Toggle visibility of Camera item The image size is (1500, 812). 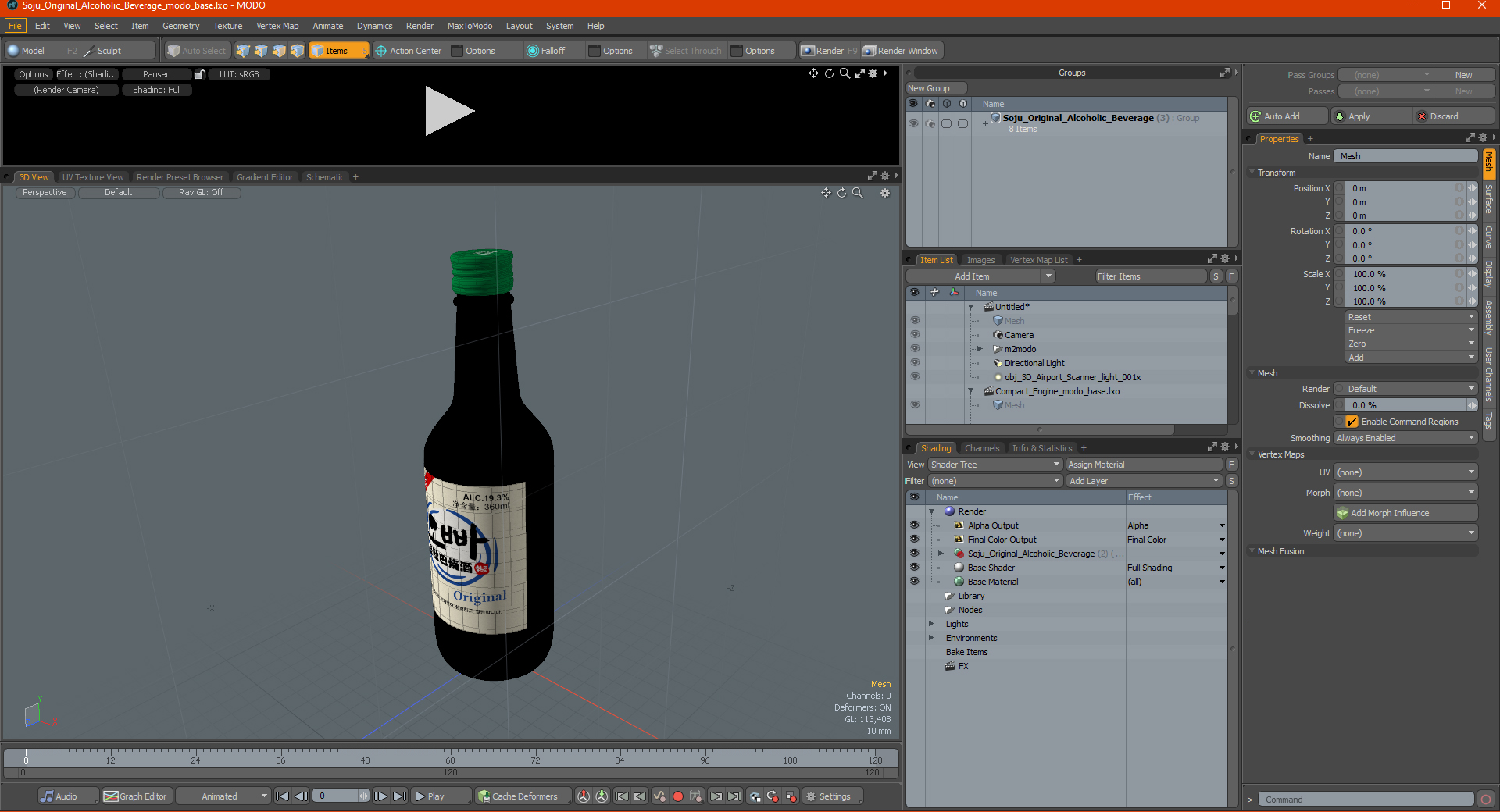[915, 335]
